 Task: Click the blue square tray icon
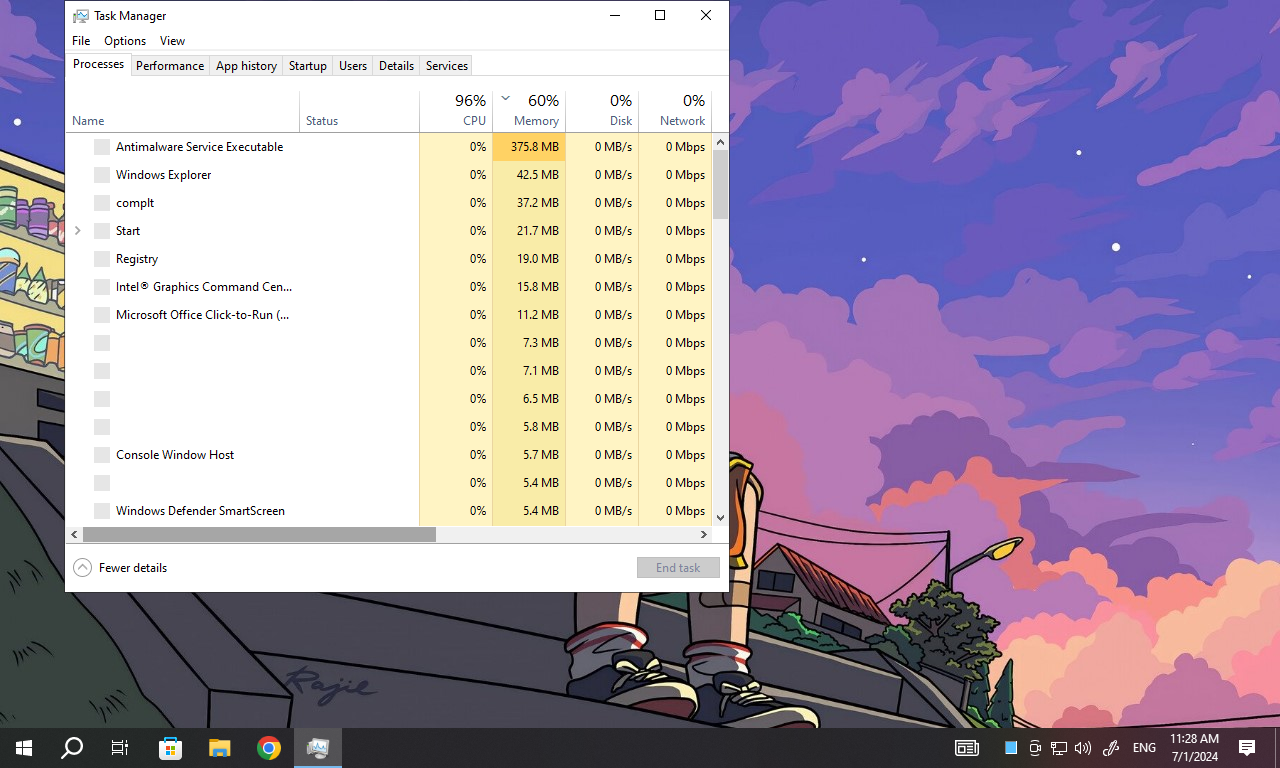pyautogui.click(x=1011, y=748)
